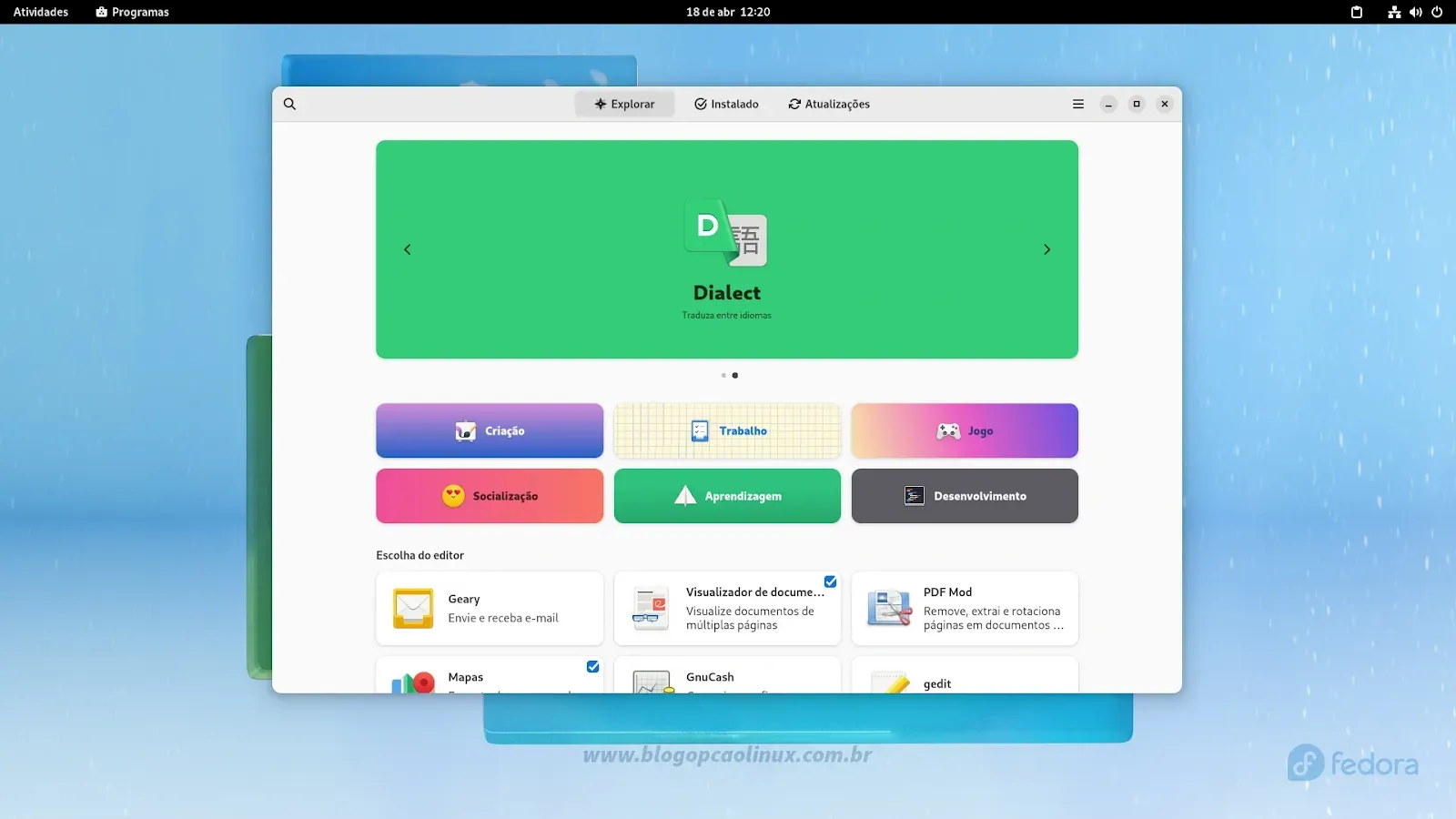Open the Atividades overview
Screen dimensions: 1456x819
41,12
